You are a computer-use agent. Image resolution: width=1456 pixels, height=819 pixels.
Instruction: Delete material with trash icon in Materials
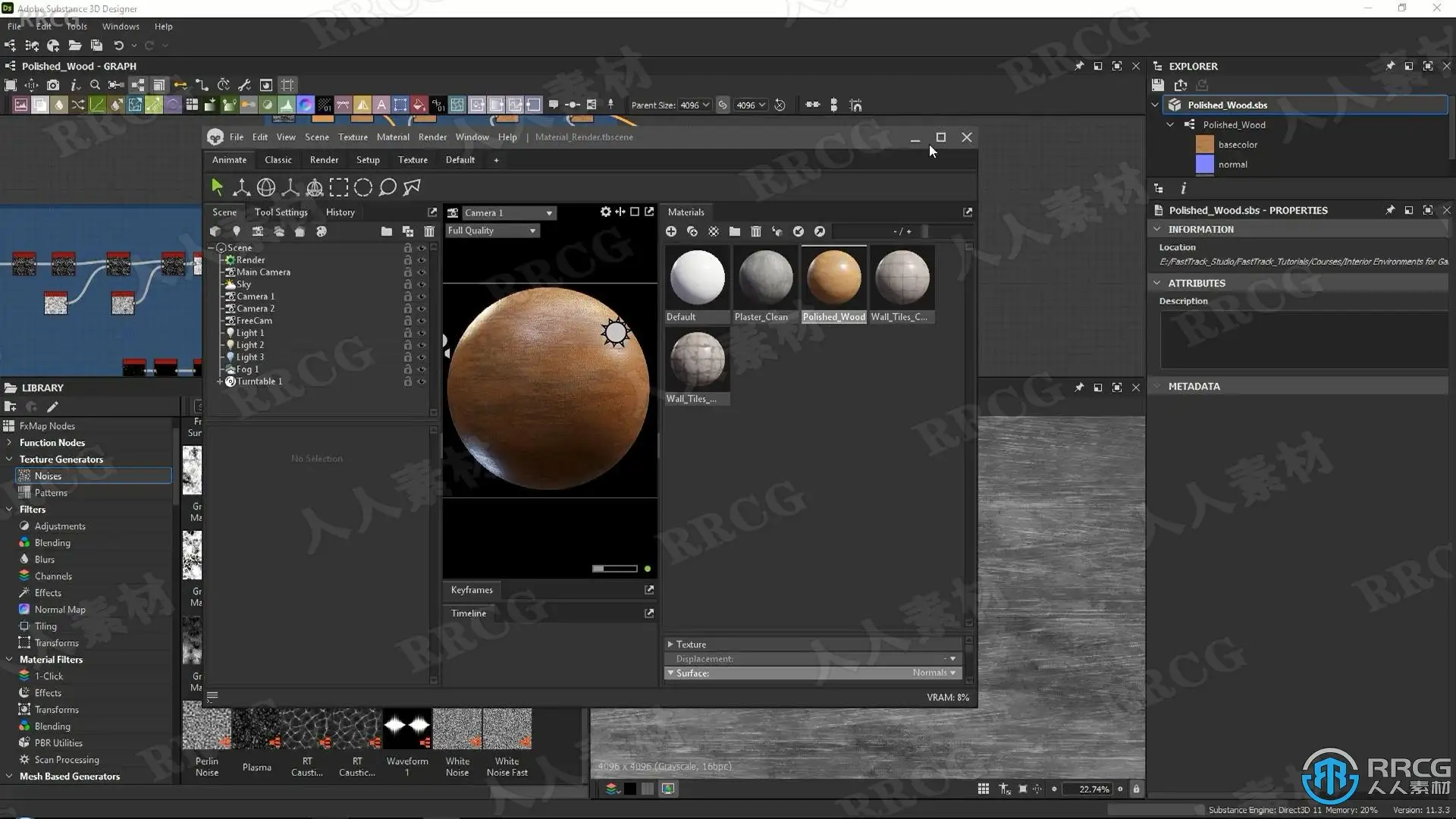tap(756, 231)
